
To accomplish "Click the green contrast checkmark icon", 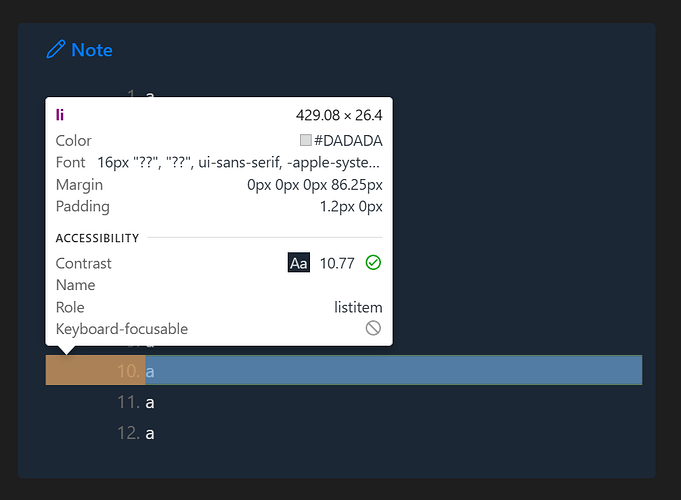I will (x=373, y=263).
